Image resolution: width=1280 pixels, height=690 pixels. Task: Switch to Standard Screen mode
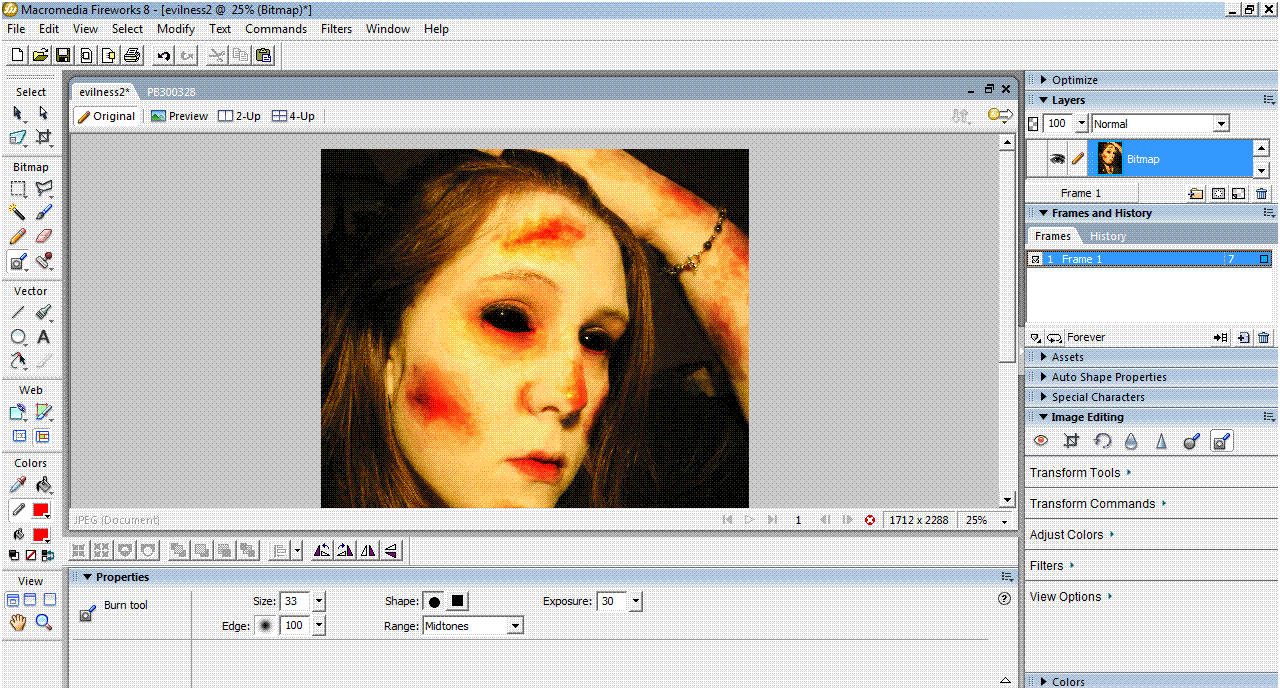[13, 600]
